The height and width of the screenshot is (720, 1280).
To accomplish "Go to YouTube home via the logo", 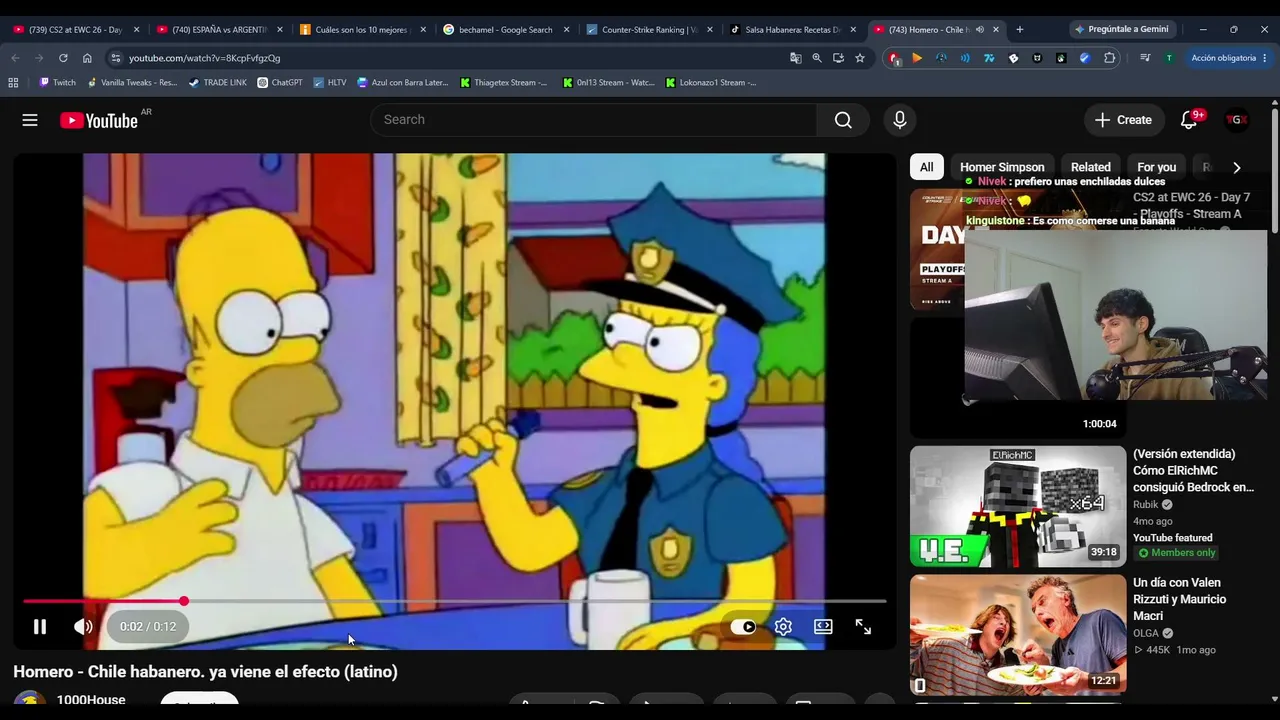I will (x=99, y=120).
